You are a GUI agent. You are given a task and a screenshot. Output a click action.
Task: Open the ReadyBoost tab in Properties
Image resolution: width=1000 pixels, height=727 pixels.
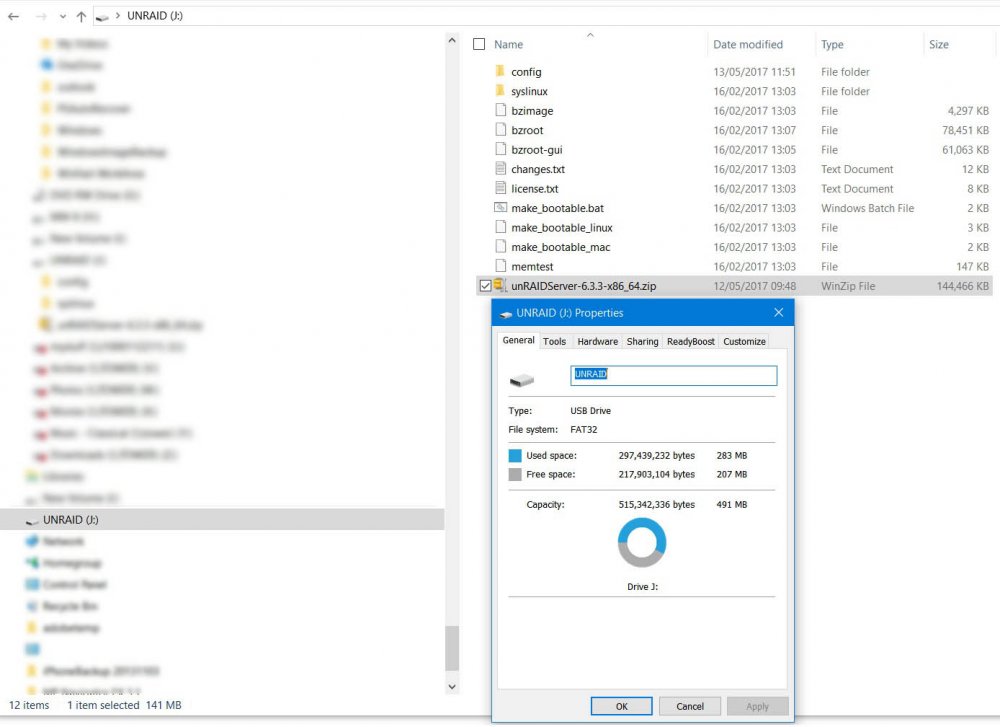tap(691, 341)
